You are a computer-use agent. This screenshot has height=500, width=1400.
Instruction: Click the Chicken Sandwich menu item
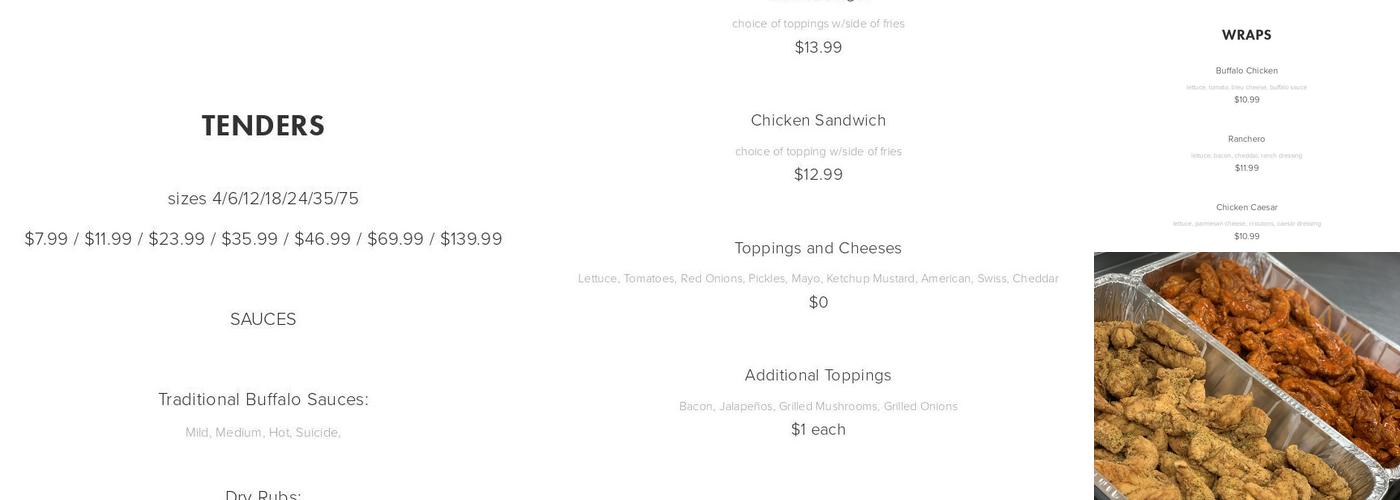coord(818,120)
